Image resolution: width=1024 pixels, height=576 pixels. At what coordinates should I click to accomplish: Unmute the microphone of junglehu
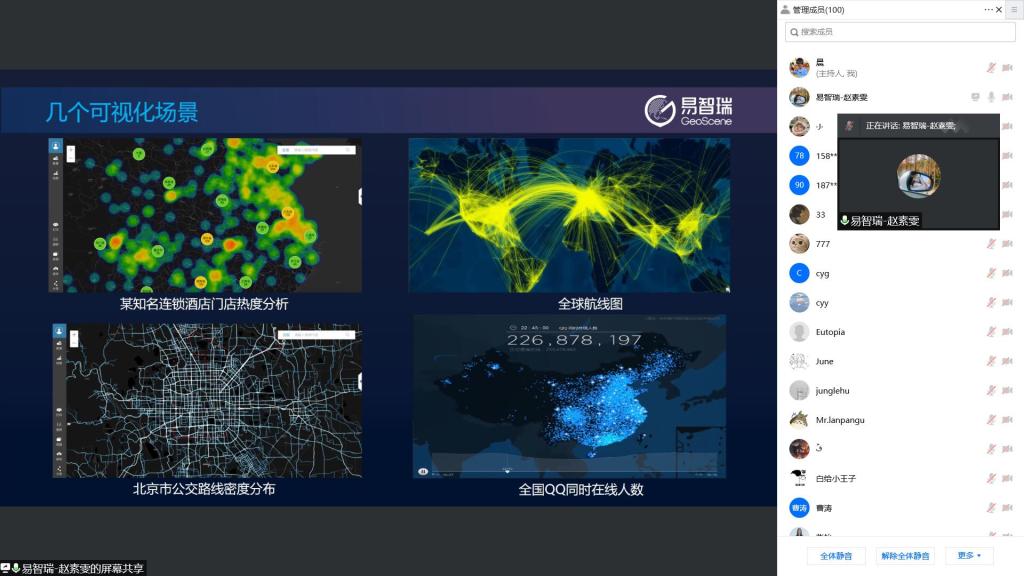pos(991,391)
